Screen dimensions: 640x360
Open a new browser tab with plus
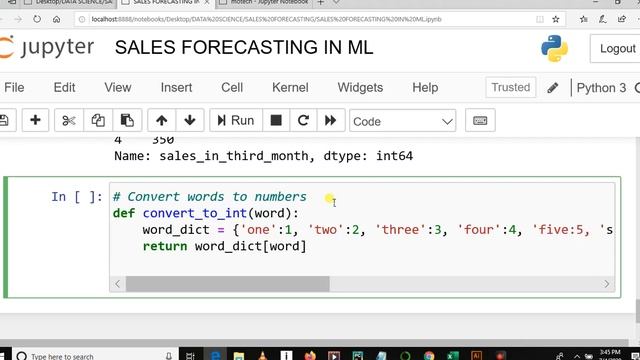321,3
